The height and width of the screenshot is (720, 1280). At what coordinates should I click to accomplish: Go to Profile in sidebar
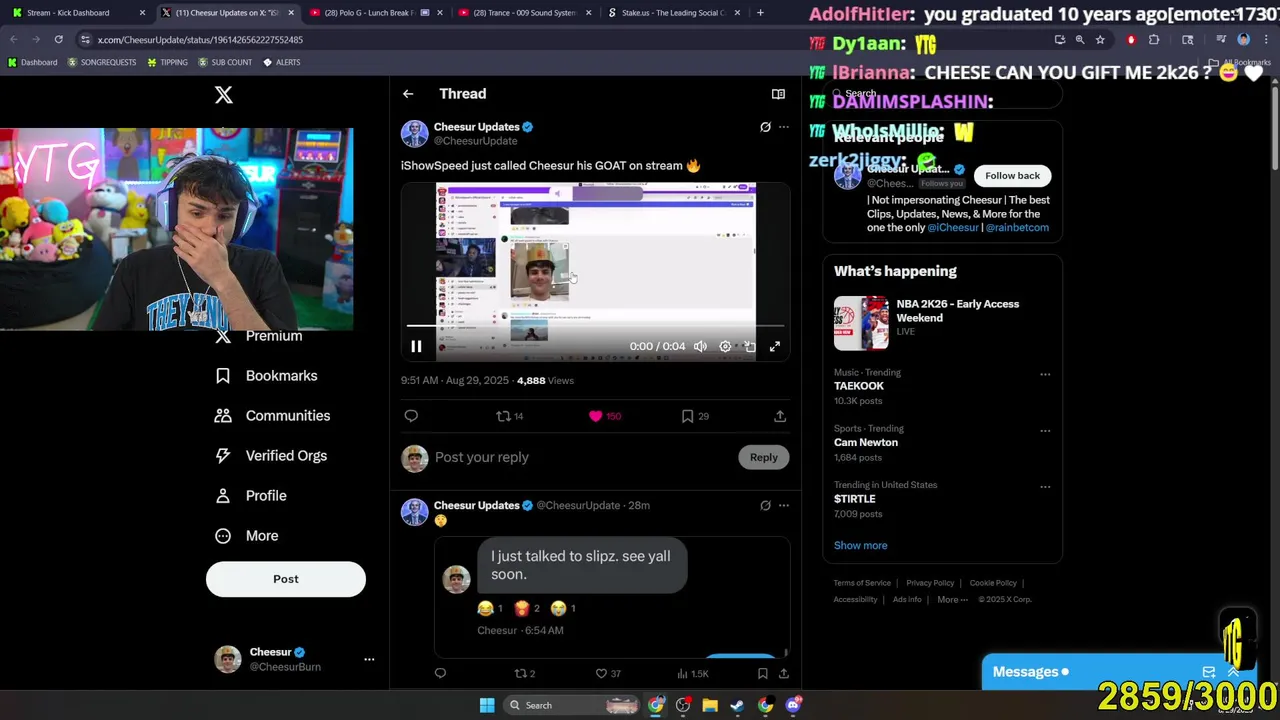click(x=251, y=496)
